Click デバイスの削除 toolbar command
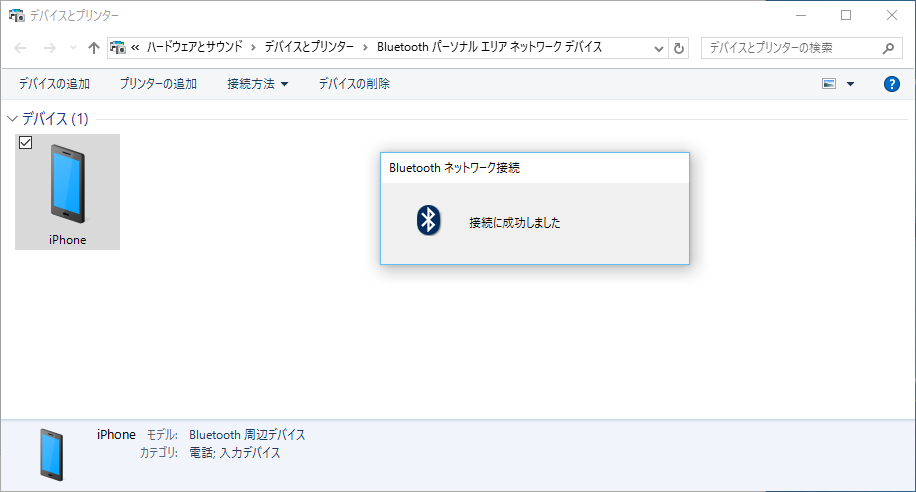Image resolution: width=916 pixels, height=492 pixels. pyautogui.click(x=354, y=84)
